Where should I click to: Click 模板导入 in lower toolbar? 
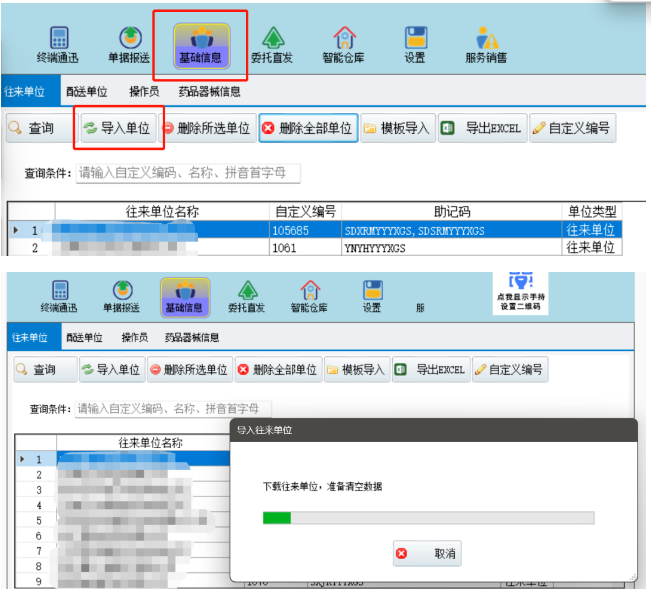(357, 369)
